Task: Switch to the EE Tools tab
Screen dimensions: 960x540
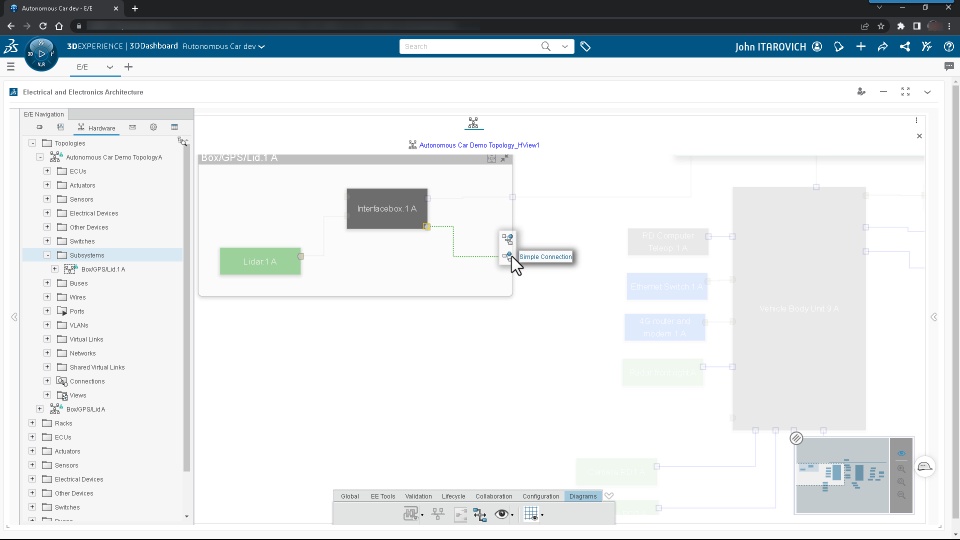Action: pyautogui.click(x=383, y=496)
